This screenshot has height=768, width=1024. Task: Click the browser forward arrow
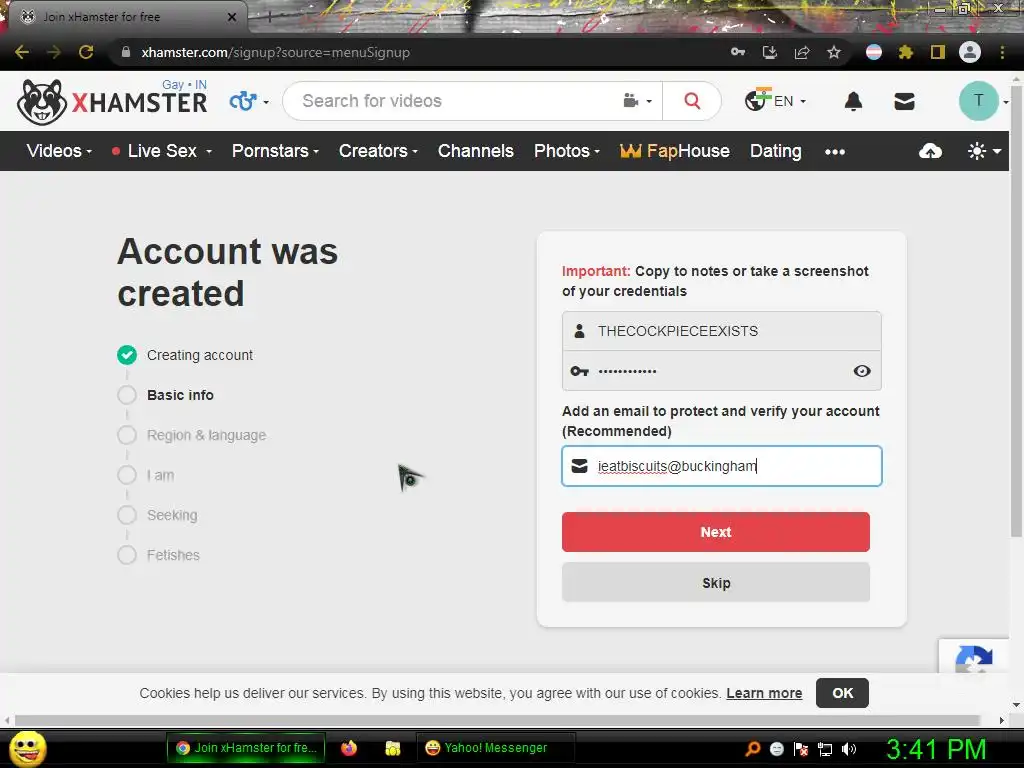(54, 52)
